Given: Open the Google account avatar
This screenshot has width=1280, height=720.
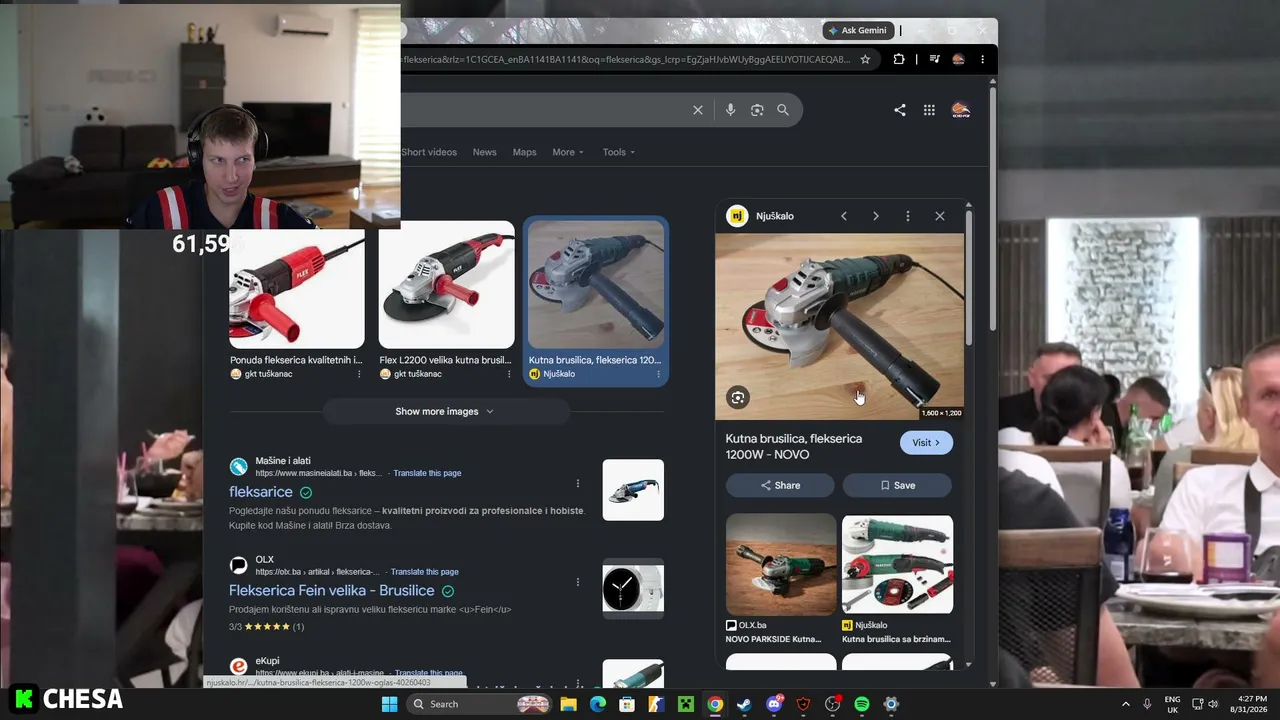Looking at the screenshot, I should pos(960,110).
